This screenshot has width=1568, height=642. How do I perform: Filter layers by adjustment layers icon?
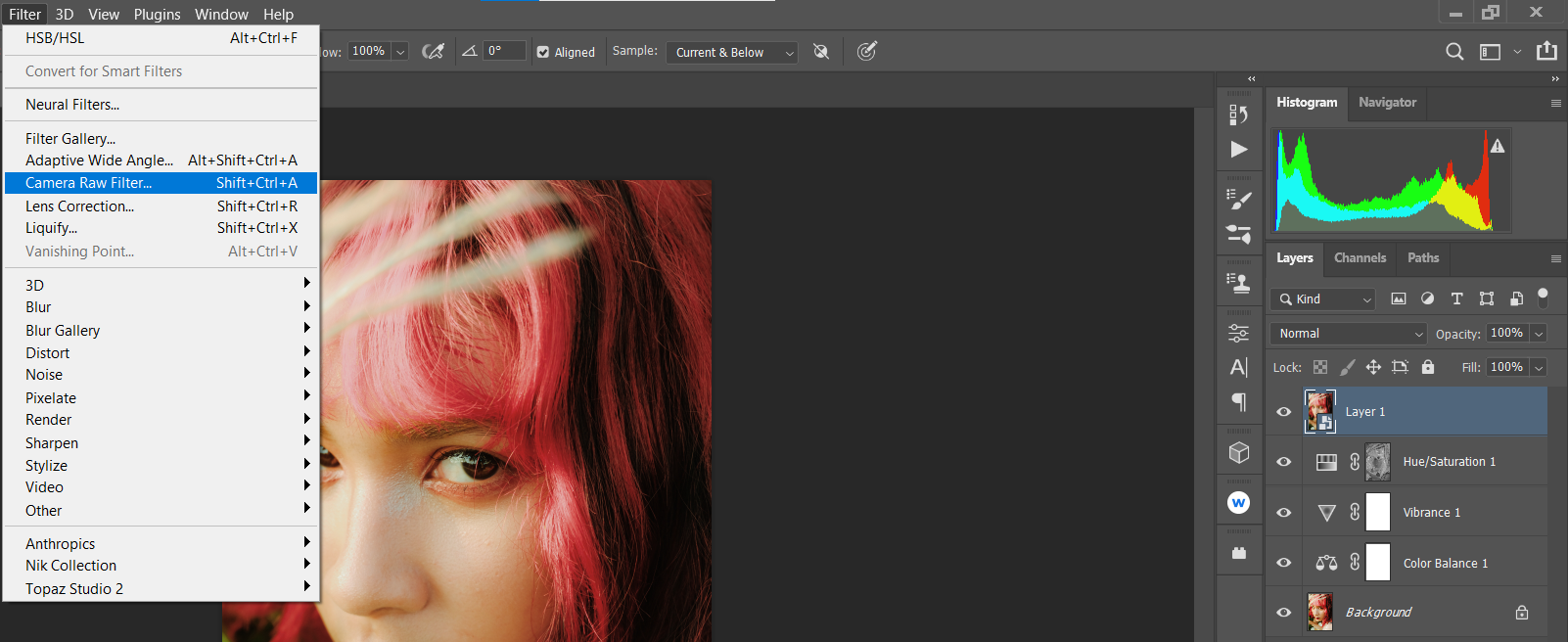[1427, 298]
